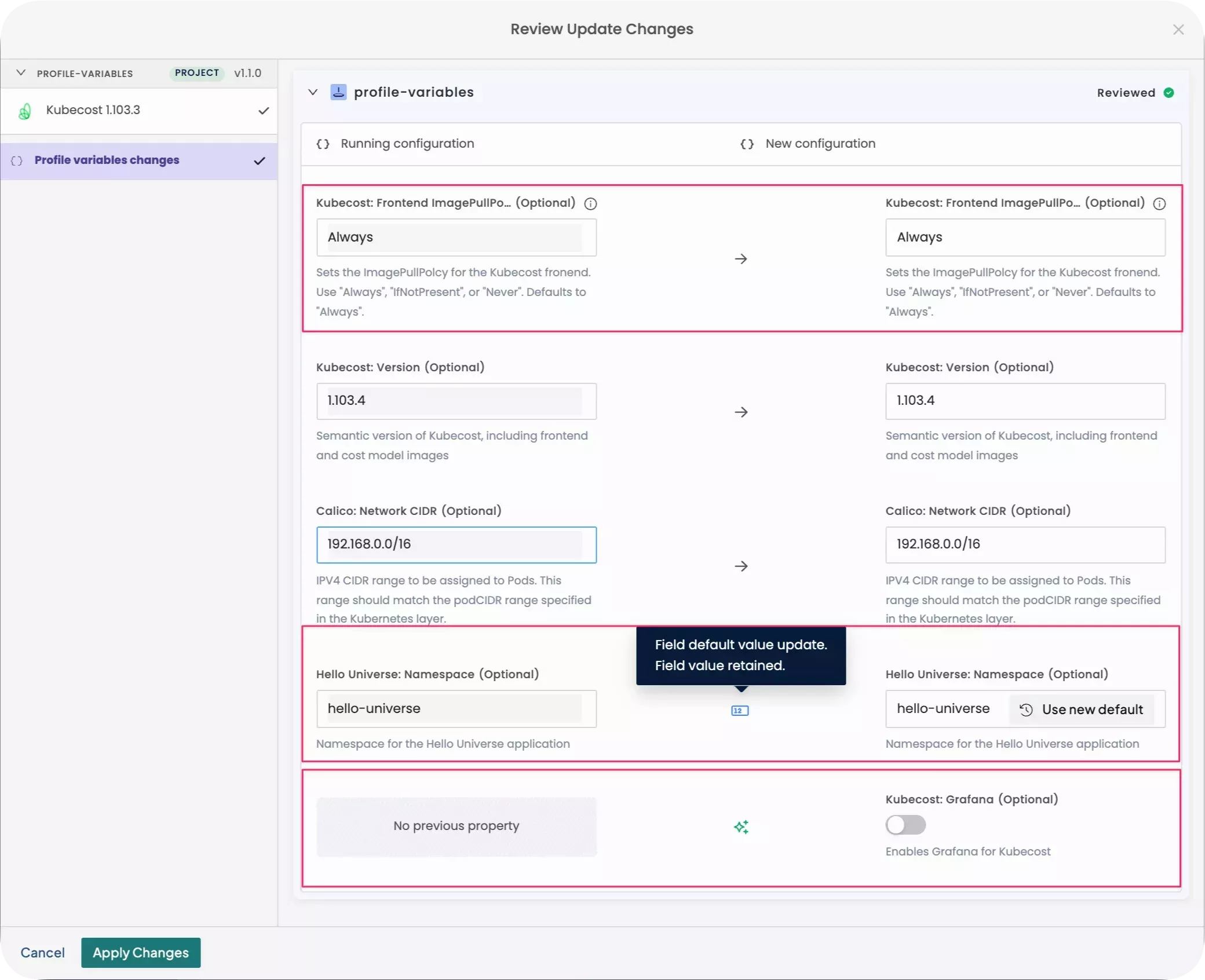This screenshot has width=1205, height=980.
Task: Open Profile variables changes item
Action: (139, 160)
